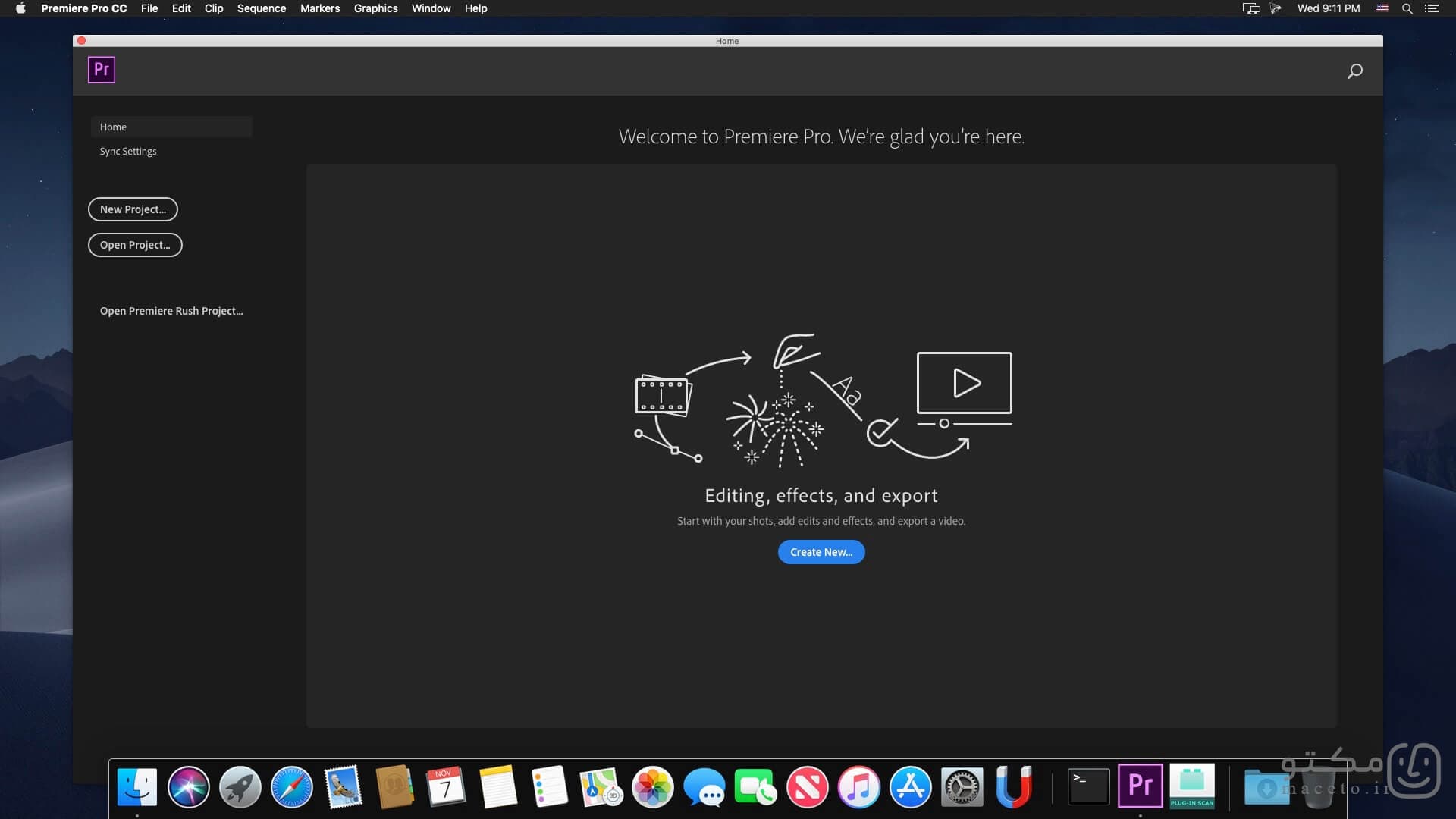Open App Store from the dock
The width and height of the screenshot is (1456, 819).
[x=910, y=786]
